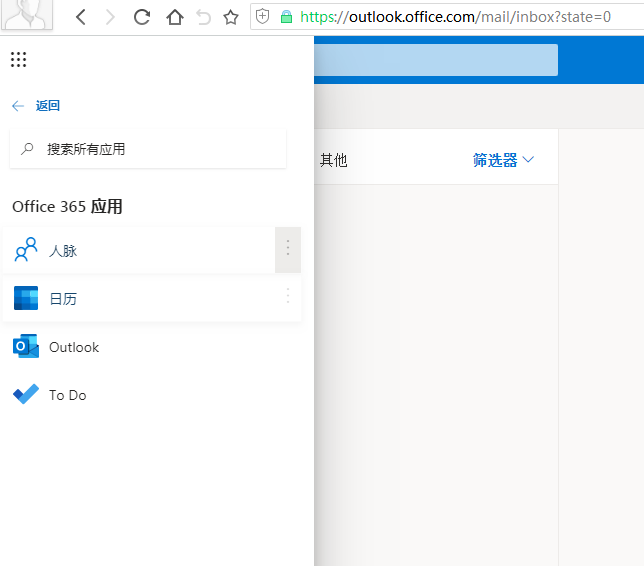Click the browser undo/restore arrow icon
Viewport: 644px width, 566px height.
point(203,17)
